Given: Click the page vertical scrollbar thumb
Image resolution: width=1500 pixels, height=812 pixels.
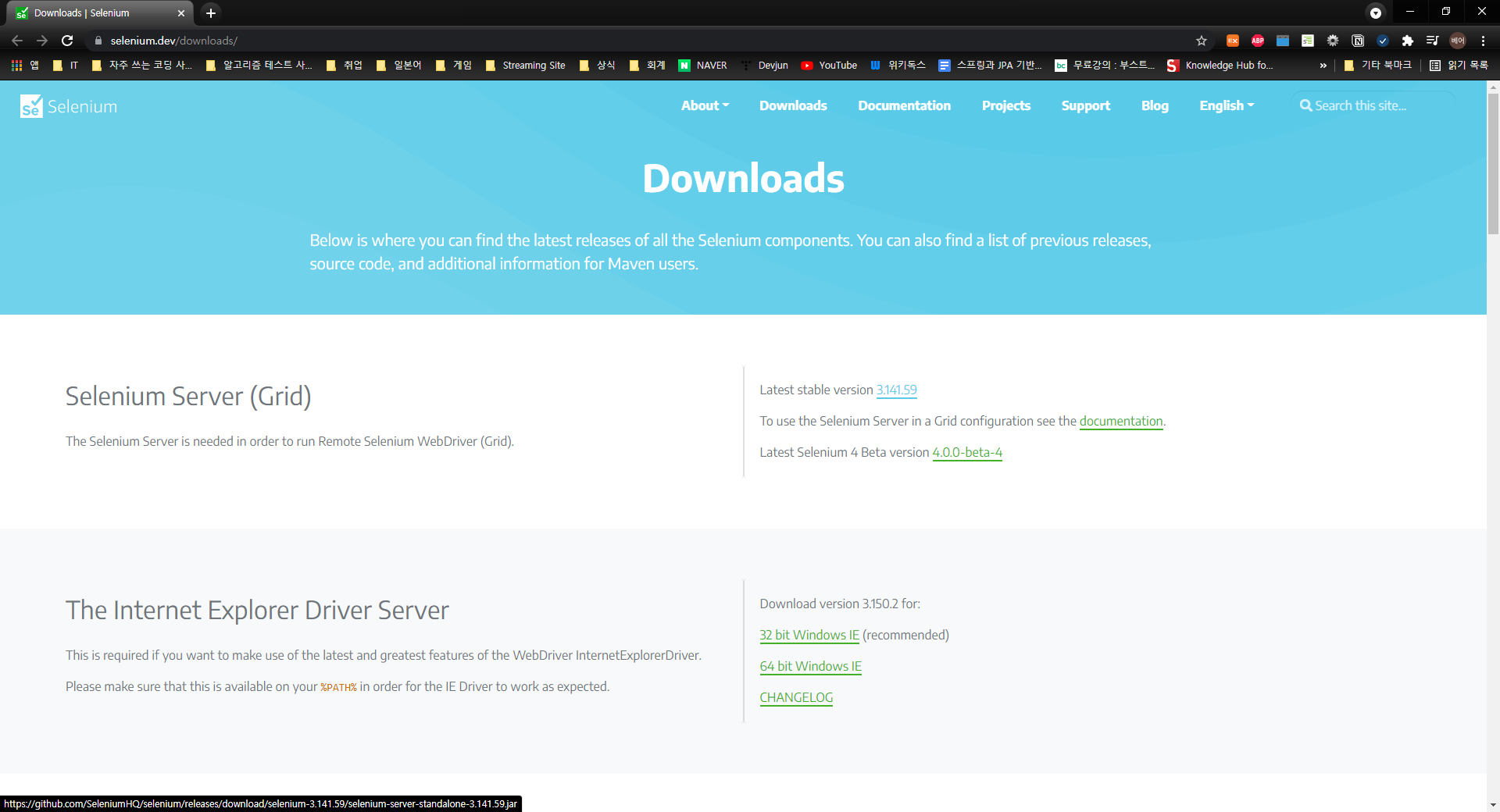Looking at the screenshot, I should (x=1493, y=164).
